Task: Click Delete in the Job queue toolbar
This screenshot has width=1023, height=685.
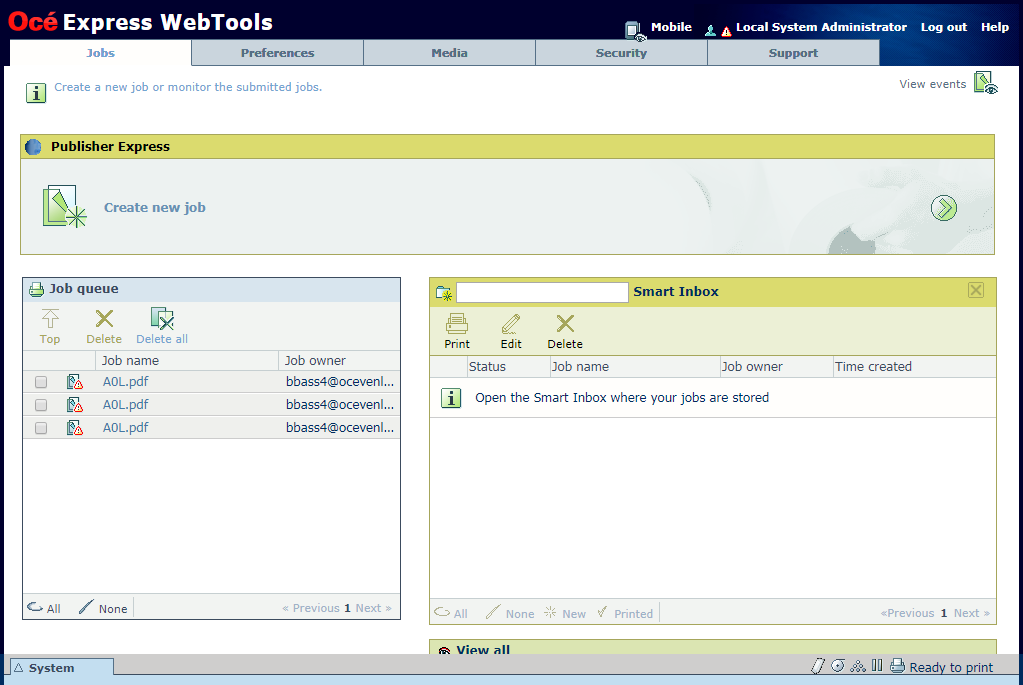Action: [104, 326]
